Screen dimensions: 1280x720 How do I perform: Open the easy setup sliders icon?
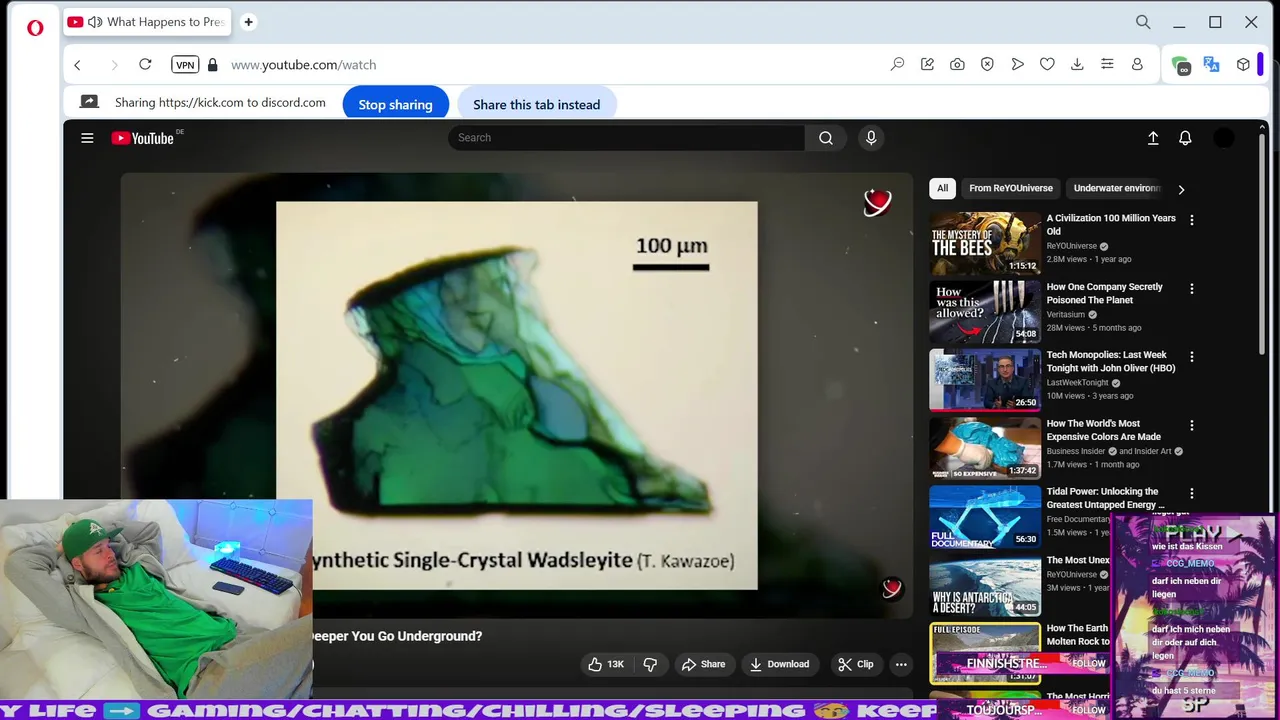click(1107, 64)
